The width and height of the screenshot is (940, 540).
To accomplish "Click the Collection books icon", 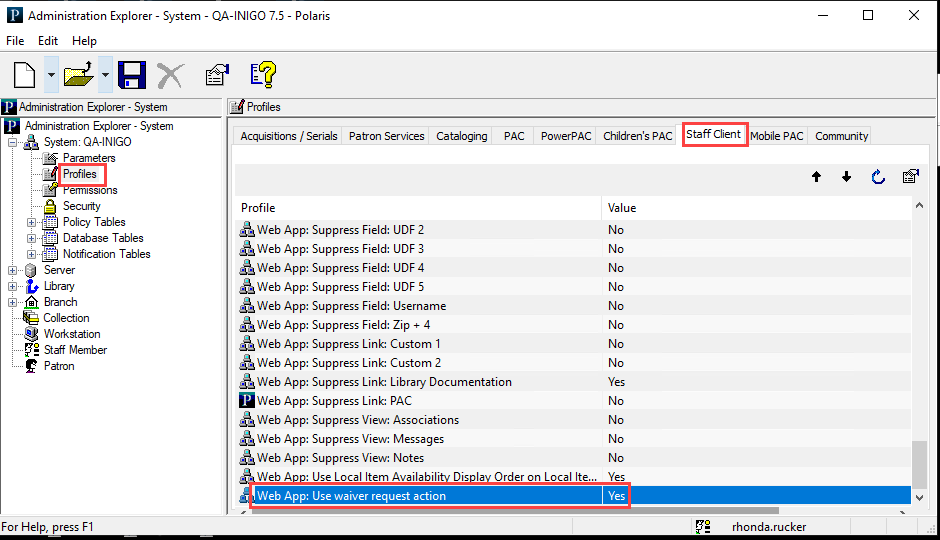I will 31,318.
